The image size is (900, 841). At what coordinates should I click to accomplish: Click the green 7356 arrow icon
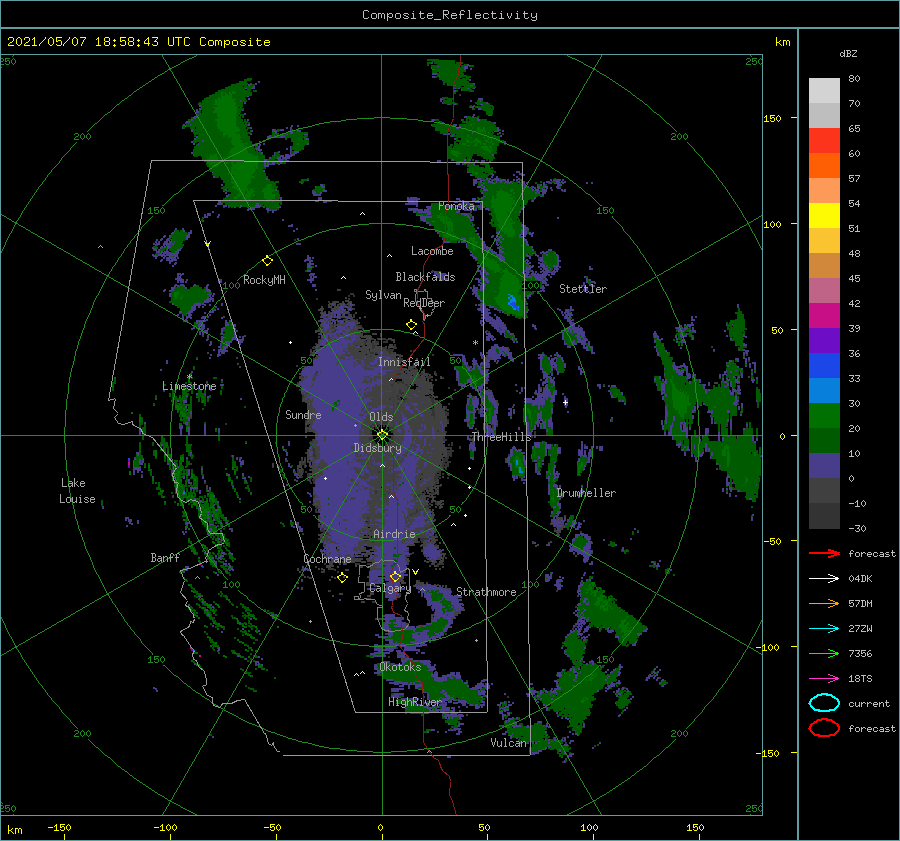824,653
